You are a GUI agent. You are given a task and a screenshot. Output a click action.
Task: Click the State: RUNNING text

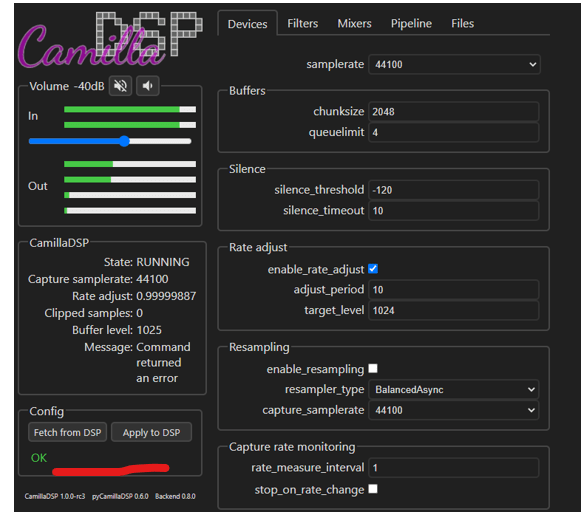(x=146, y=262)
